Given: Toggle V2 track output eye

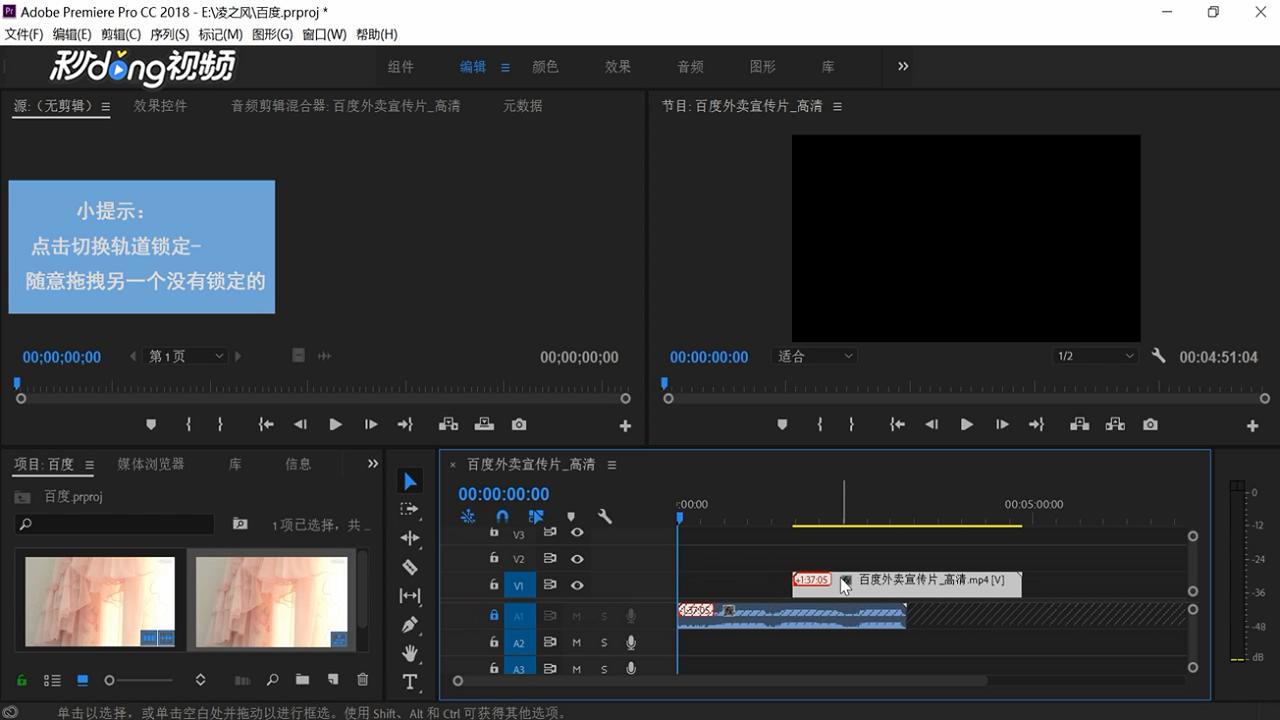Looking at the screenshot, I should click(577, 559).
